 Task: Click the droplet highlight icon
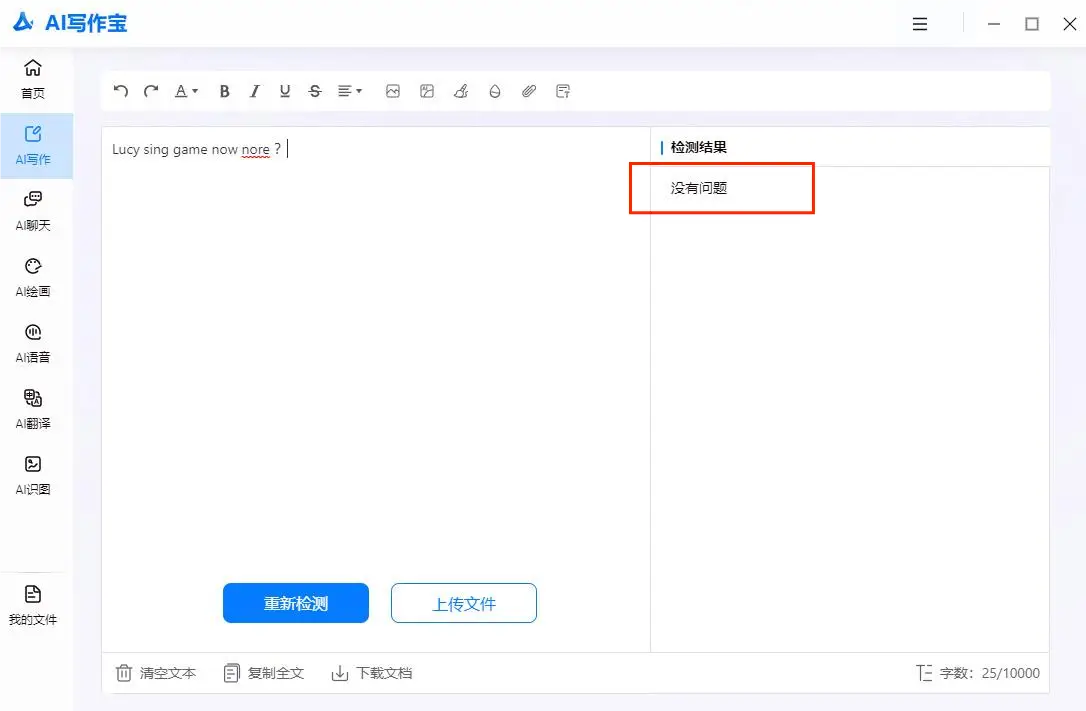click(x=495, y=91)
